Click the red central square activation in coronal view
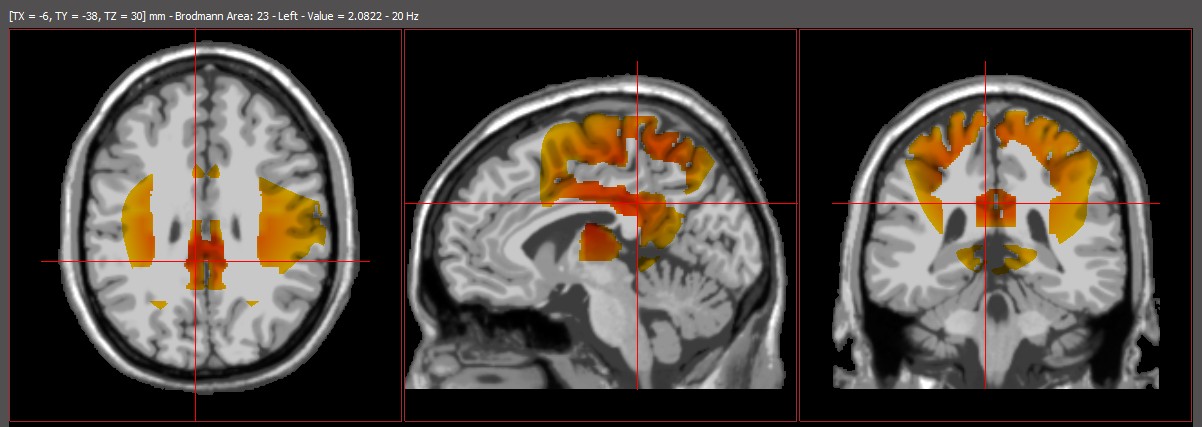Viewport: 1202px width, 427px height. (x=996, y=208)
